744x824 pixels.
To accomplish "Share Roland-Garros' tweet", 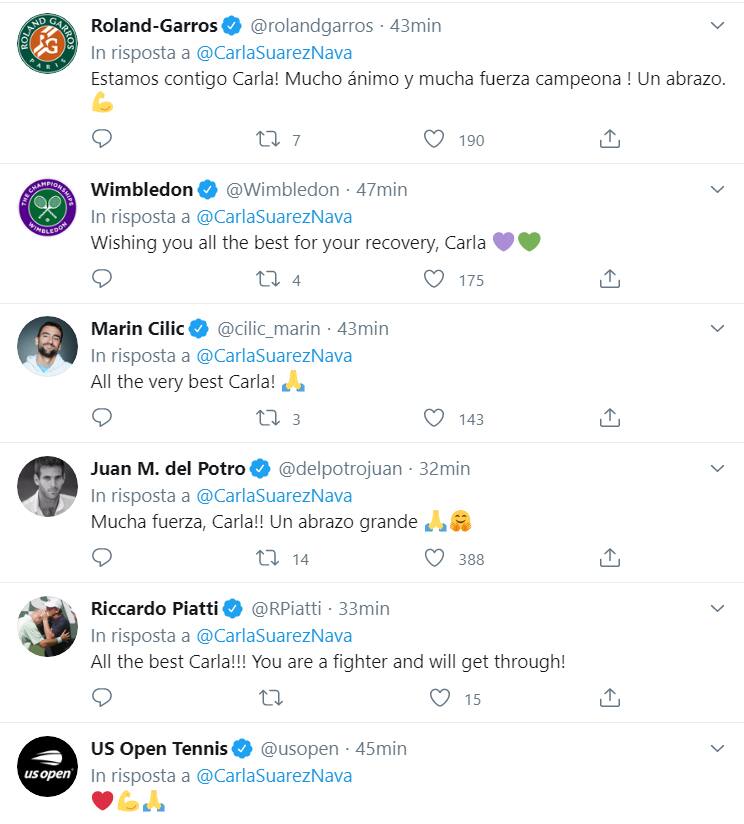I will click(x=610, y=140).
